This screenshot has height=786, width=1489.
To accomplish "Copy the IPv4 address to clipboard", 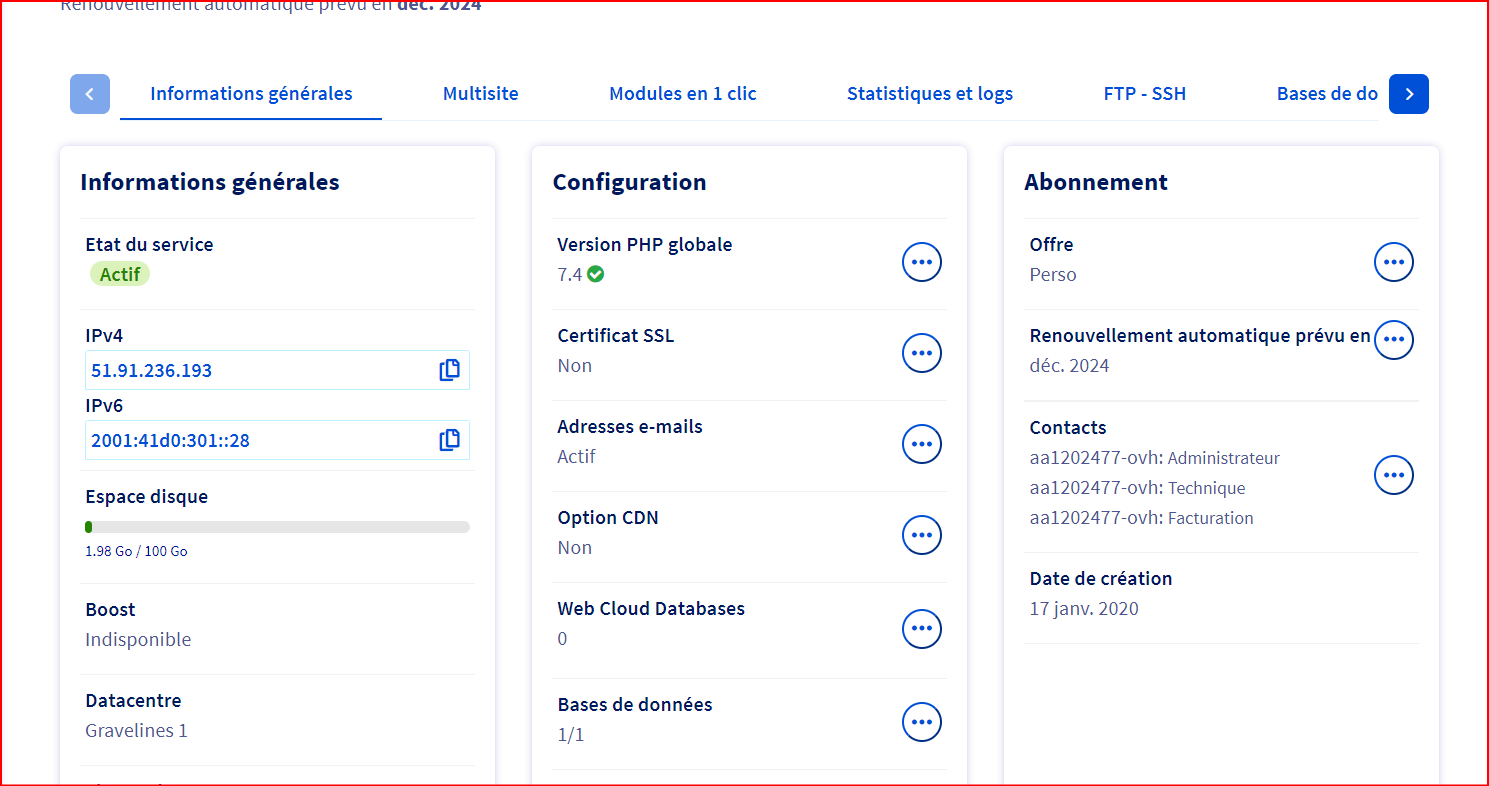I will (x=450, y=370).
